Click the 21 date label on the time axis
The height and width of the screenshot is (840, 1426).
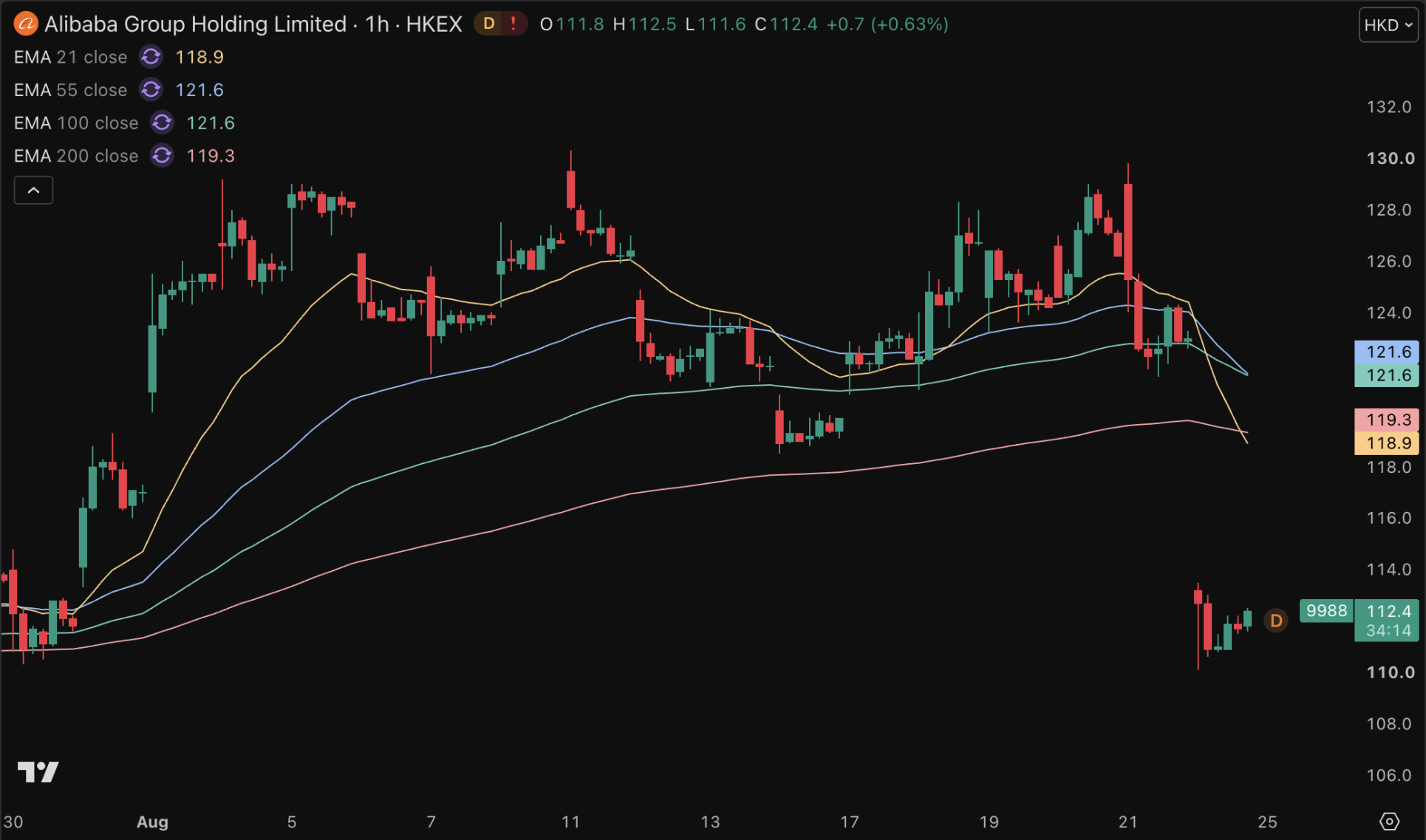pyautogui.click(x=1128, y=822)
